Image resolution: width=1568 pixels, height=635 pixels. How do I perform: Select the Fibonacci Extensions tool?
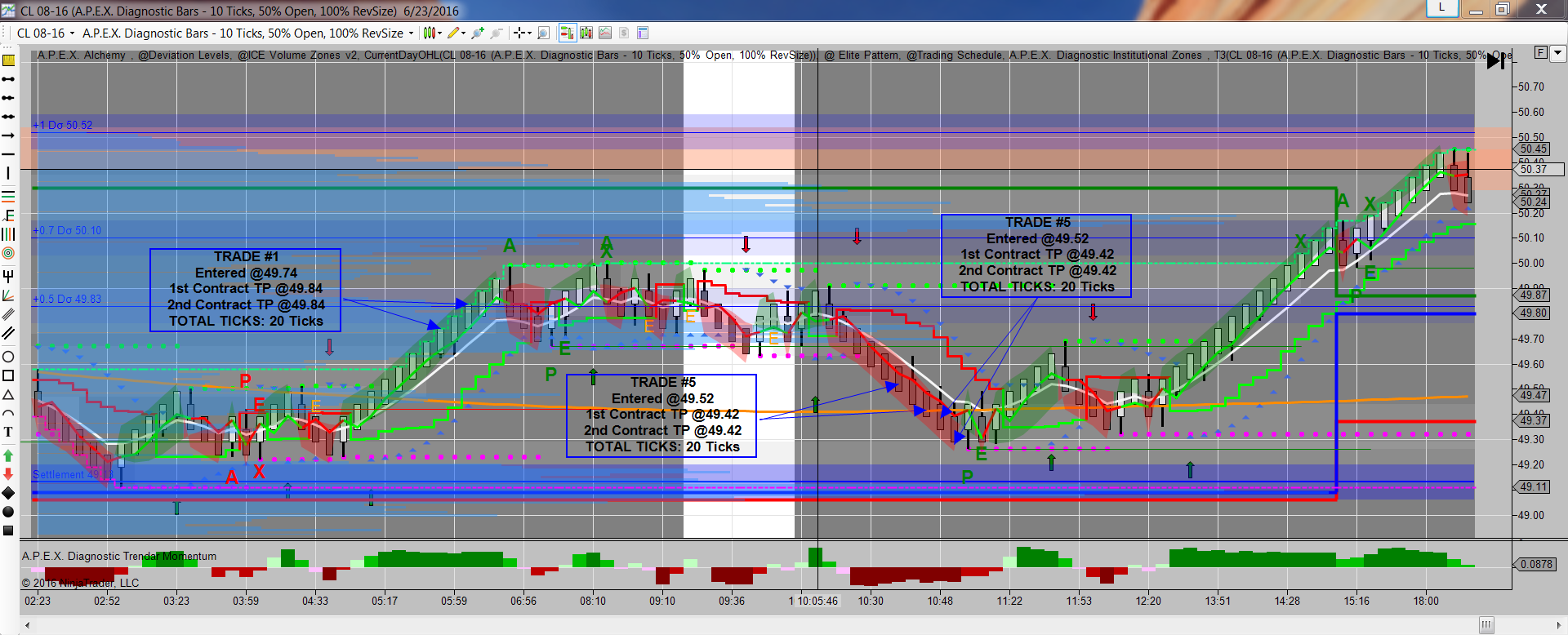[8, 215]
